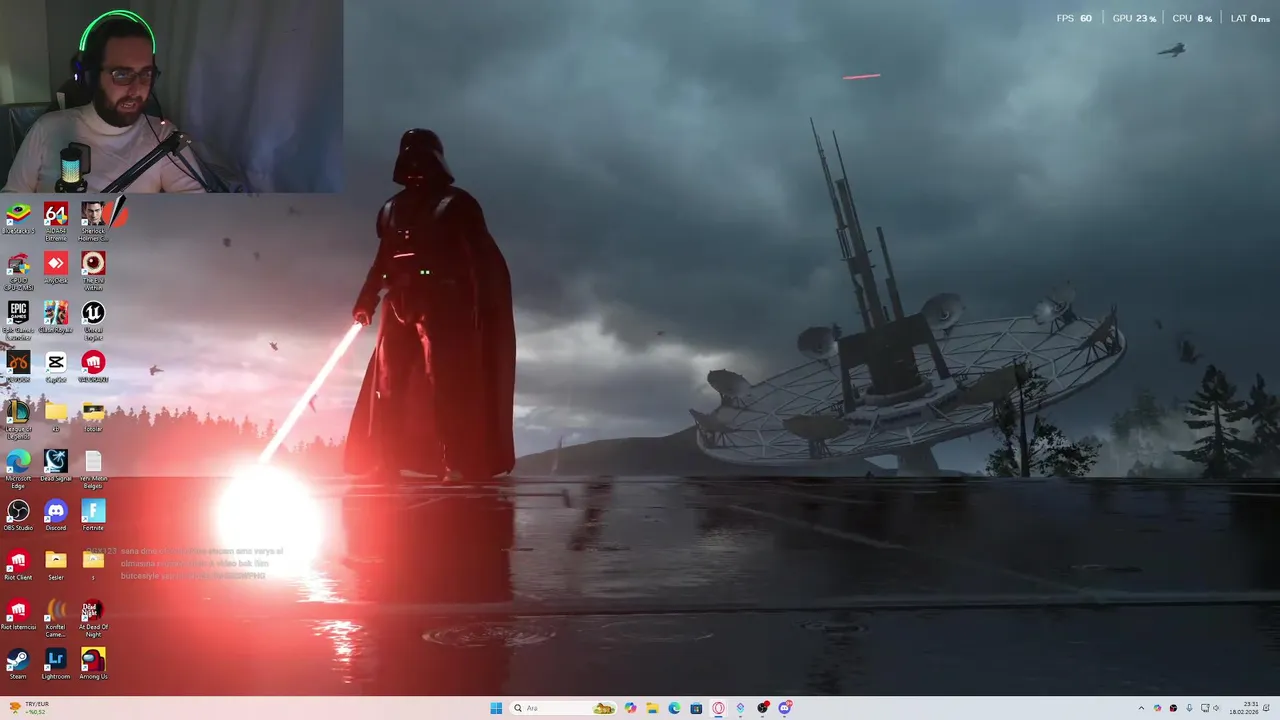Select the orange-logo shortcut left of CapCut

[18, 367]
